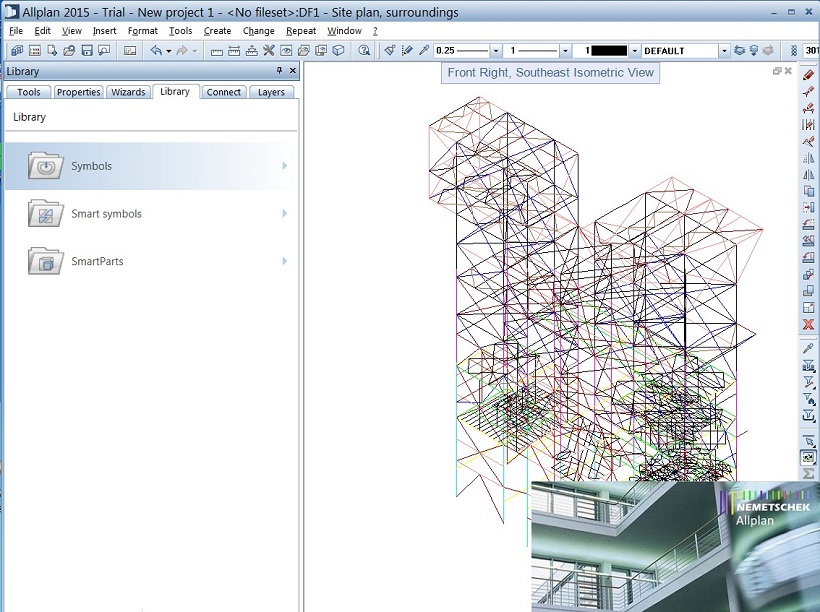This screenshot has width=820, height=612.
Task: Open the line color dropdown arrow
Action: click(x=635, y=51)
